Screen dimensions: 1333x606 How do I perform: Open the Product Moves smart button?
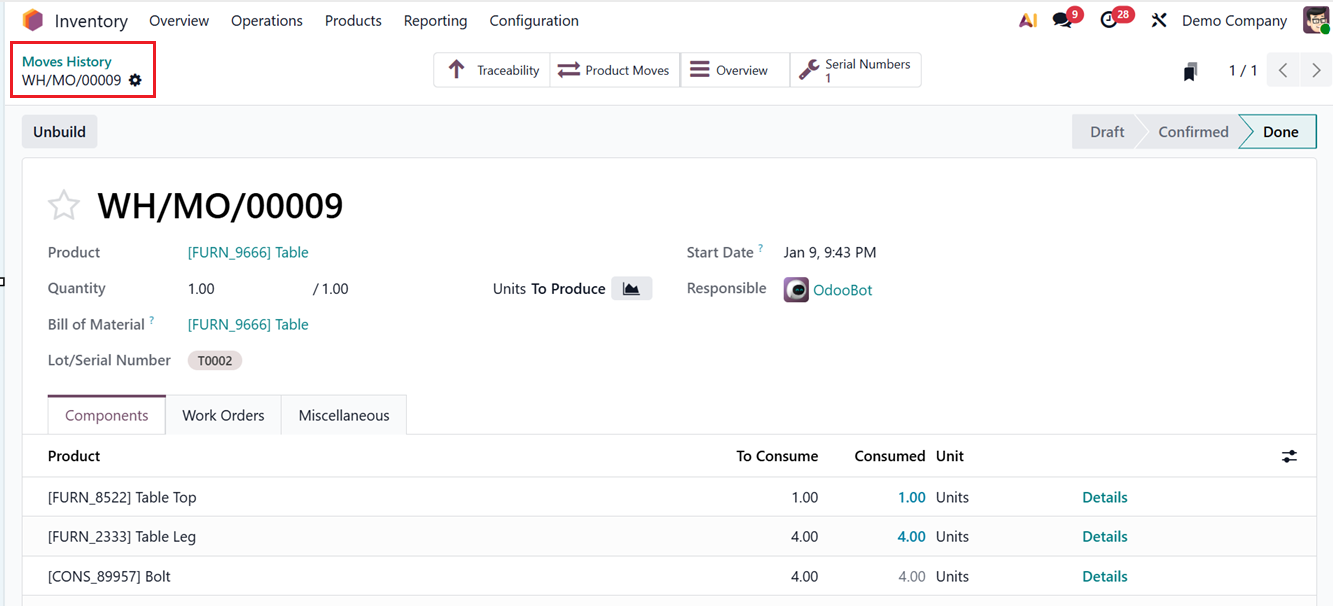615,70
